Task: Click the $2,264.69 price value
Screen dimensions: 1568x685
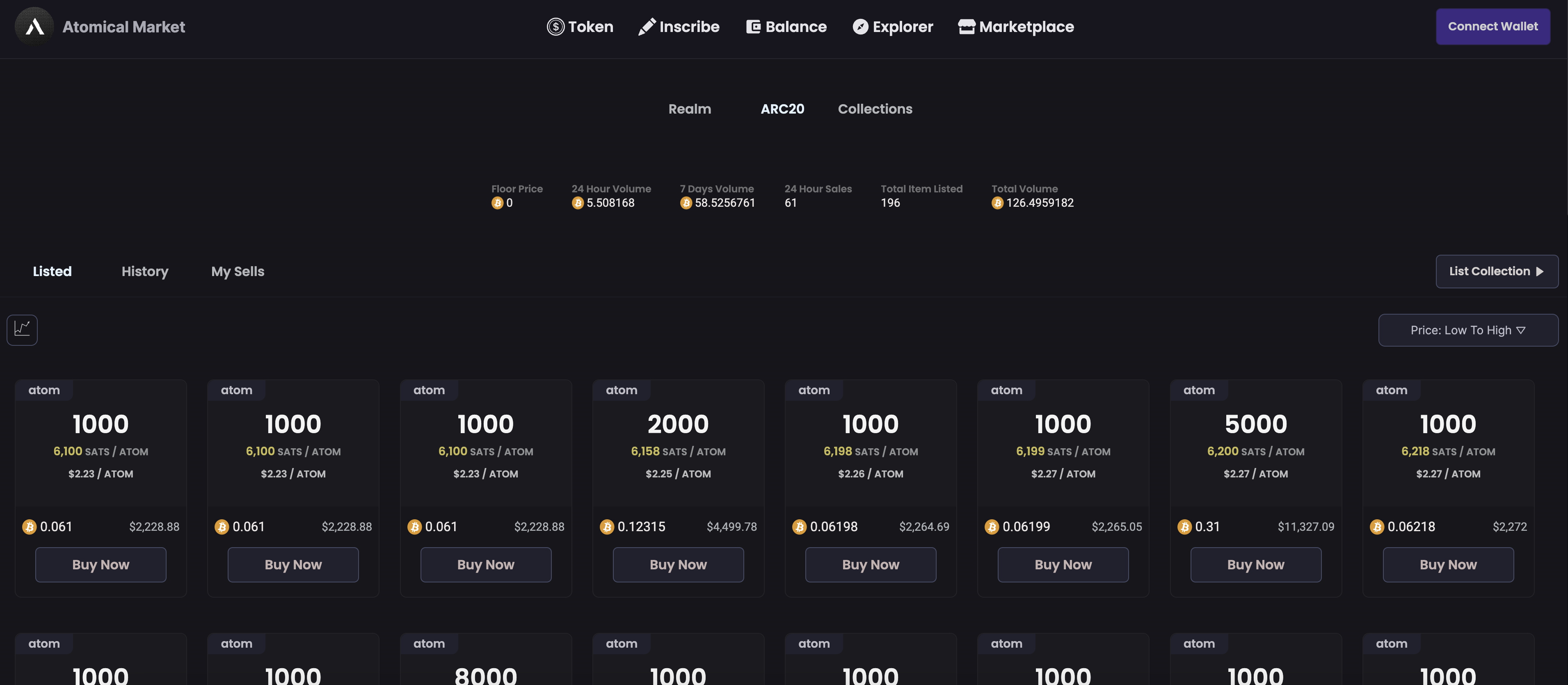Action: (924, 527)
